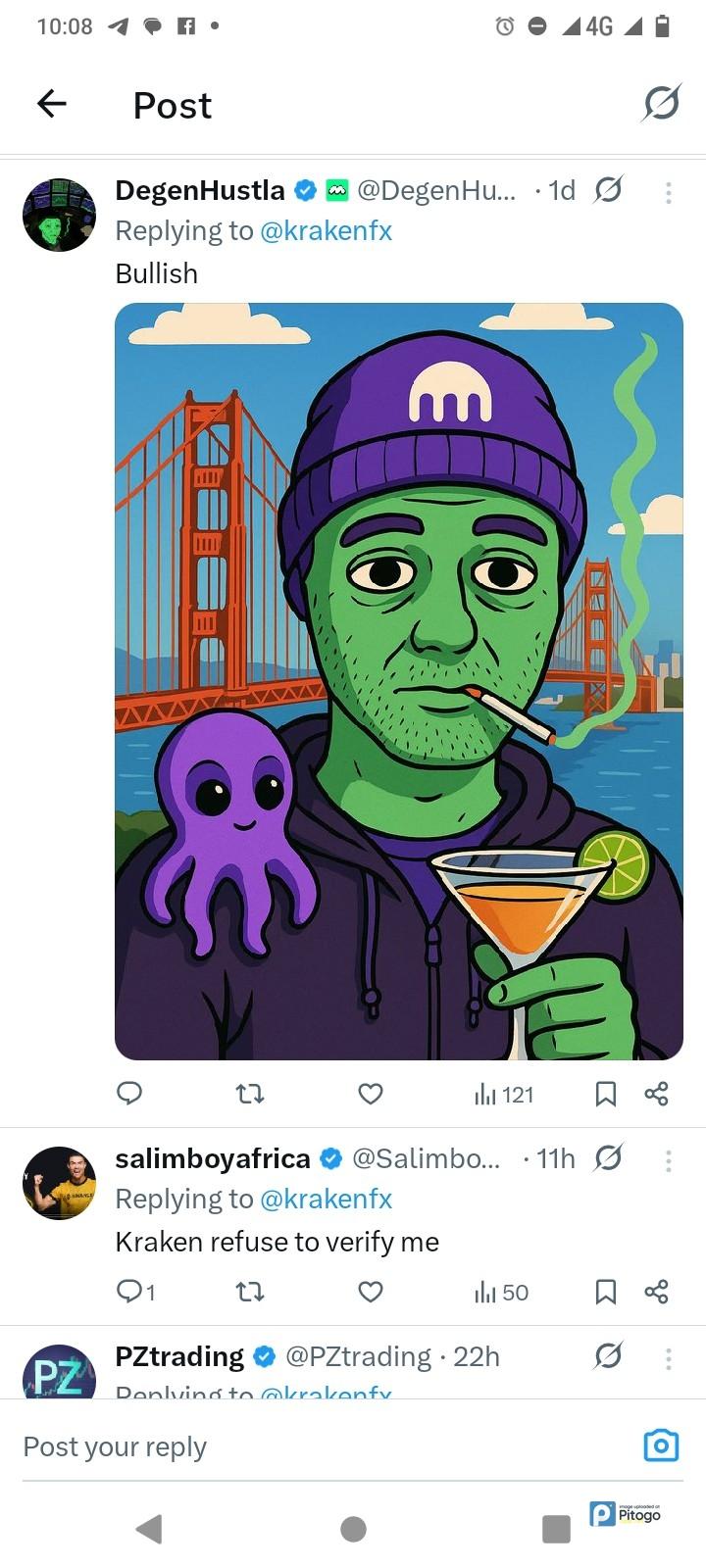This screenshot has width=706, height=1568.
Task: View analytics showing 121 views
Action: [503, 1095]
